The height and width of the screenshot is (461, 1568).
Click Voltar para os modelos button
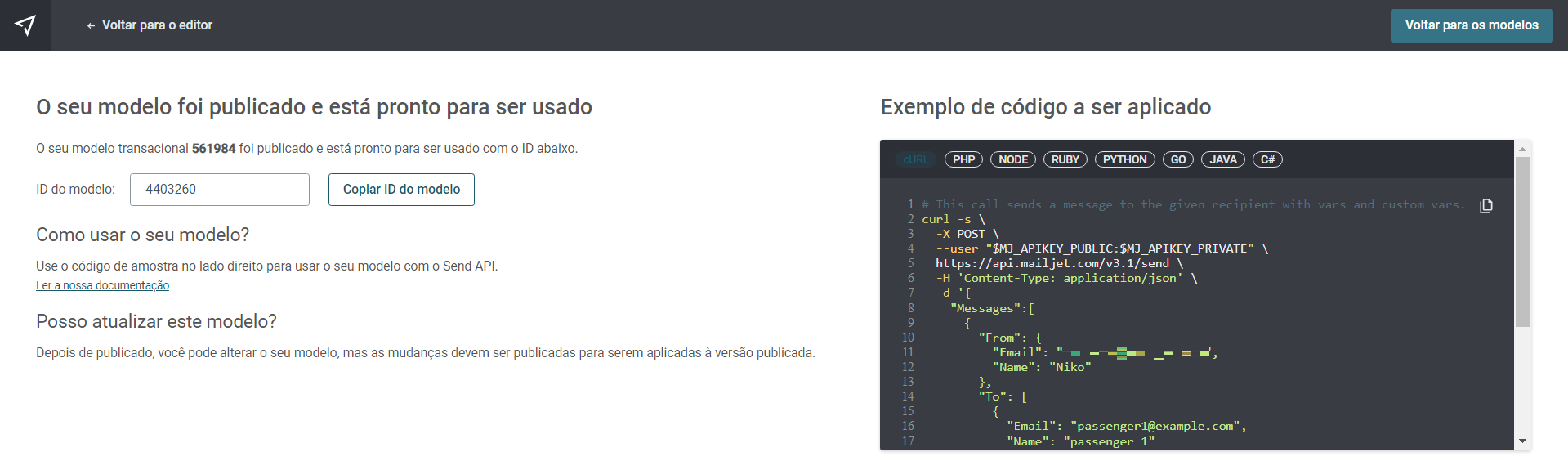pyautogui.click(x=1472, y=25)
